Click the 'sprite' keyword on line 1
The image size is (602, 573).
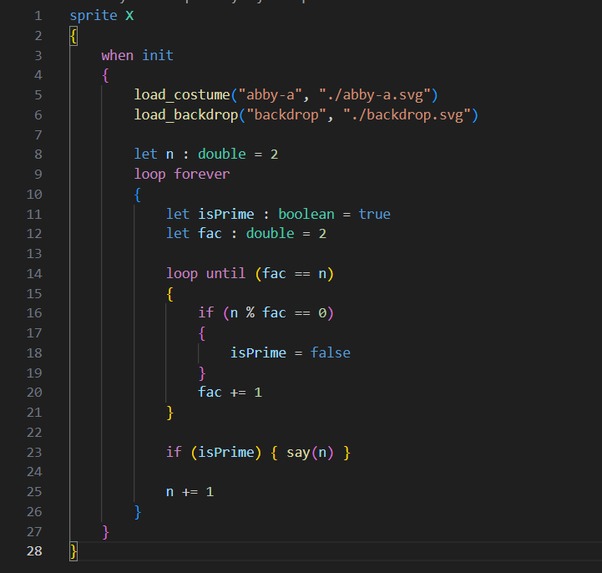(93, 16)
